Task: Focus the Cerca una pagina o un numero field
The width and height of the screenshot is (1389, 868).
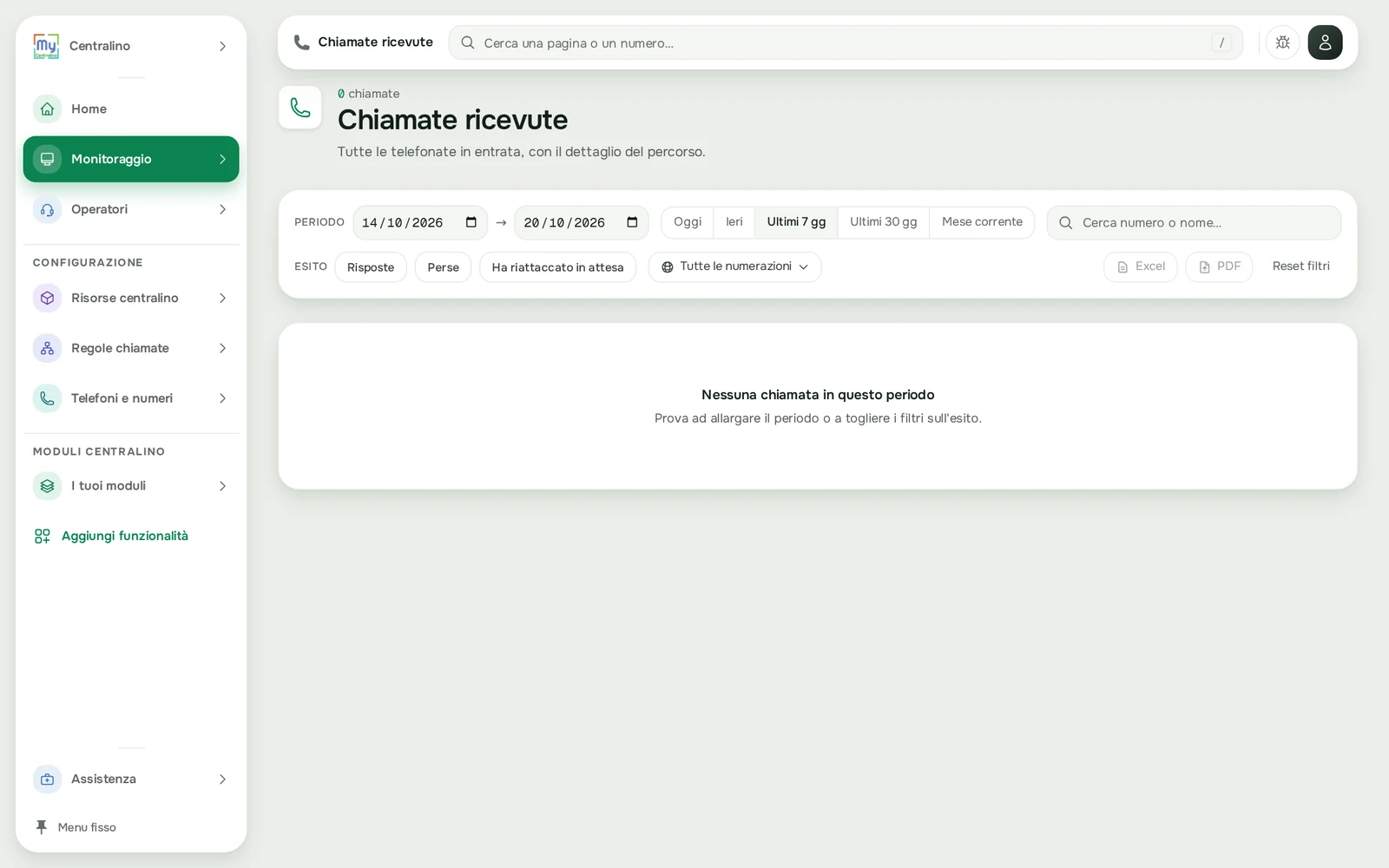Action: tap(846, 43)
